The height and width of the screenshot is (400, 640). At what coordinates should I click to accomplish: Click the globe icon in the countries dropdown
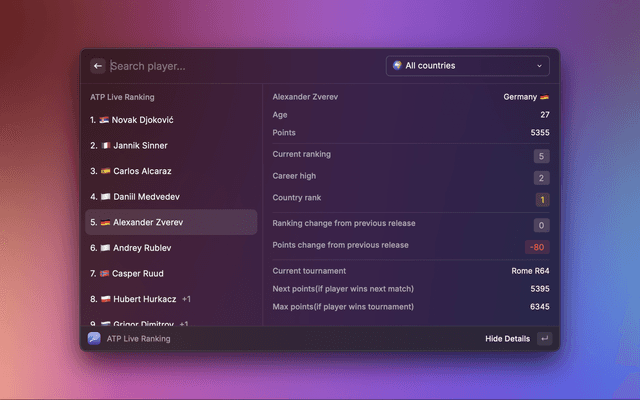[397, 66]
